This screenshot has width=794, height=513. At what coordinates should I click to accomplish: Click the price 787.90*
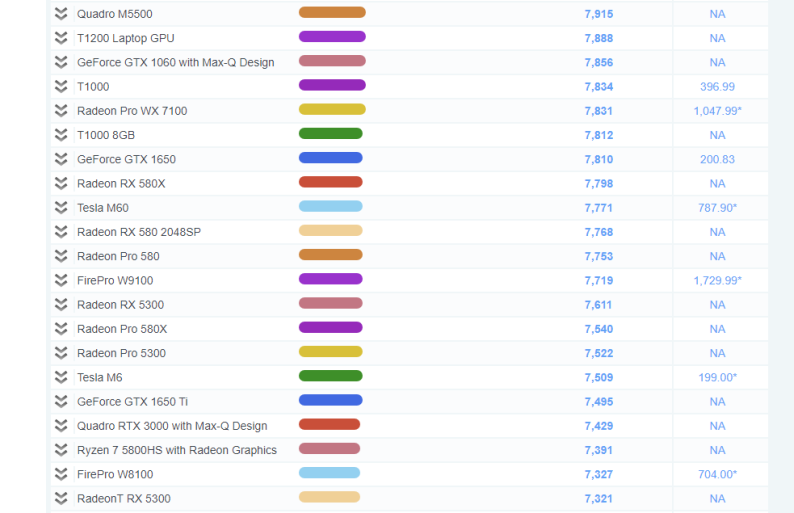(x=718, y=208)
